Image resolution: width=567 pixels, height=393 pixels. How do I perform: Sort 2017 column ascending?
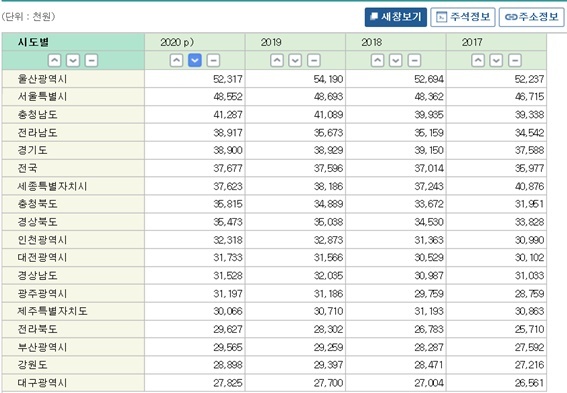coord(478,60)
